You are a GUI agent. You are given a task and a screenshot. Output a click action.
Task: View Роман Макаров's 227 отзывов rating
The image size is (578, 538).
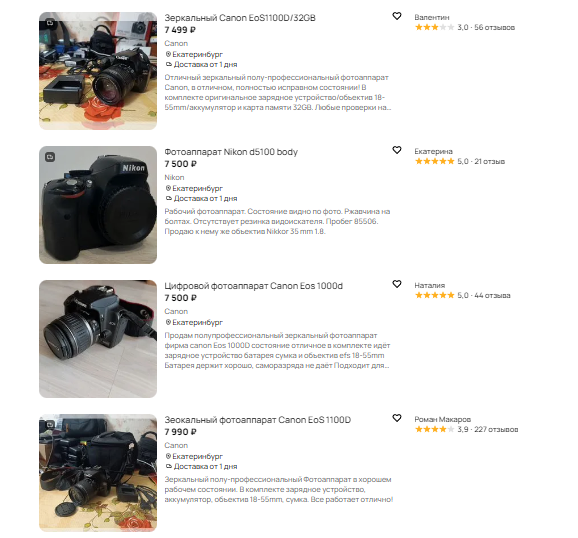(466, 429)
